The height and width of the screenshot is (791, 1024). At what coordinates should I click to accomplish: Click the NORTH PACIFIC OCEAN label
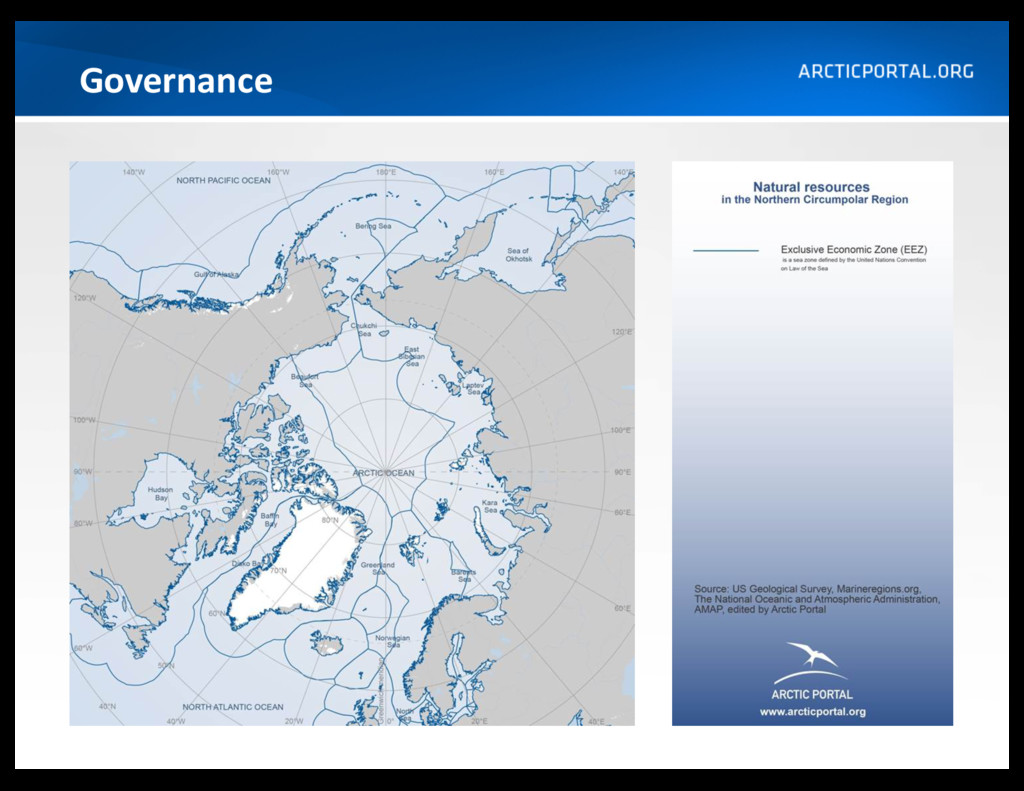point(223,180)
